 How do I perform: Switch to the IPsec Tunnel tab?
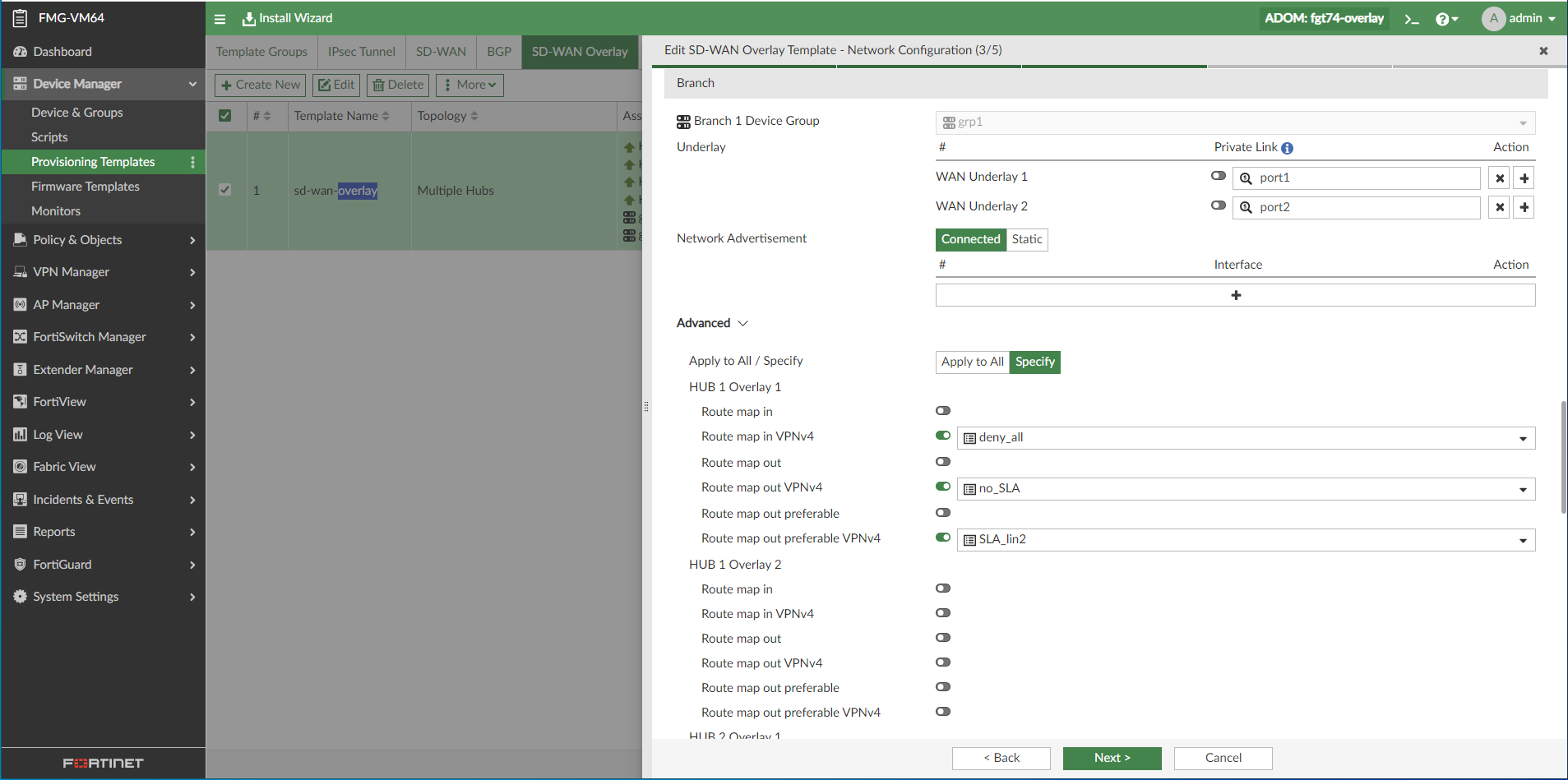(x=361, y=51)
